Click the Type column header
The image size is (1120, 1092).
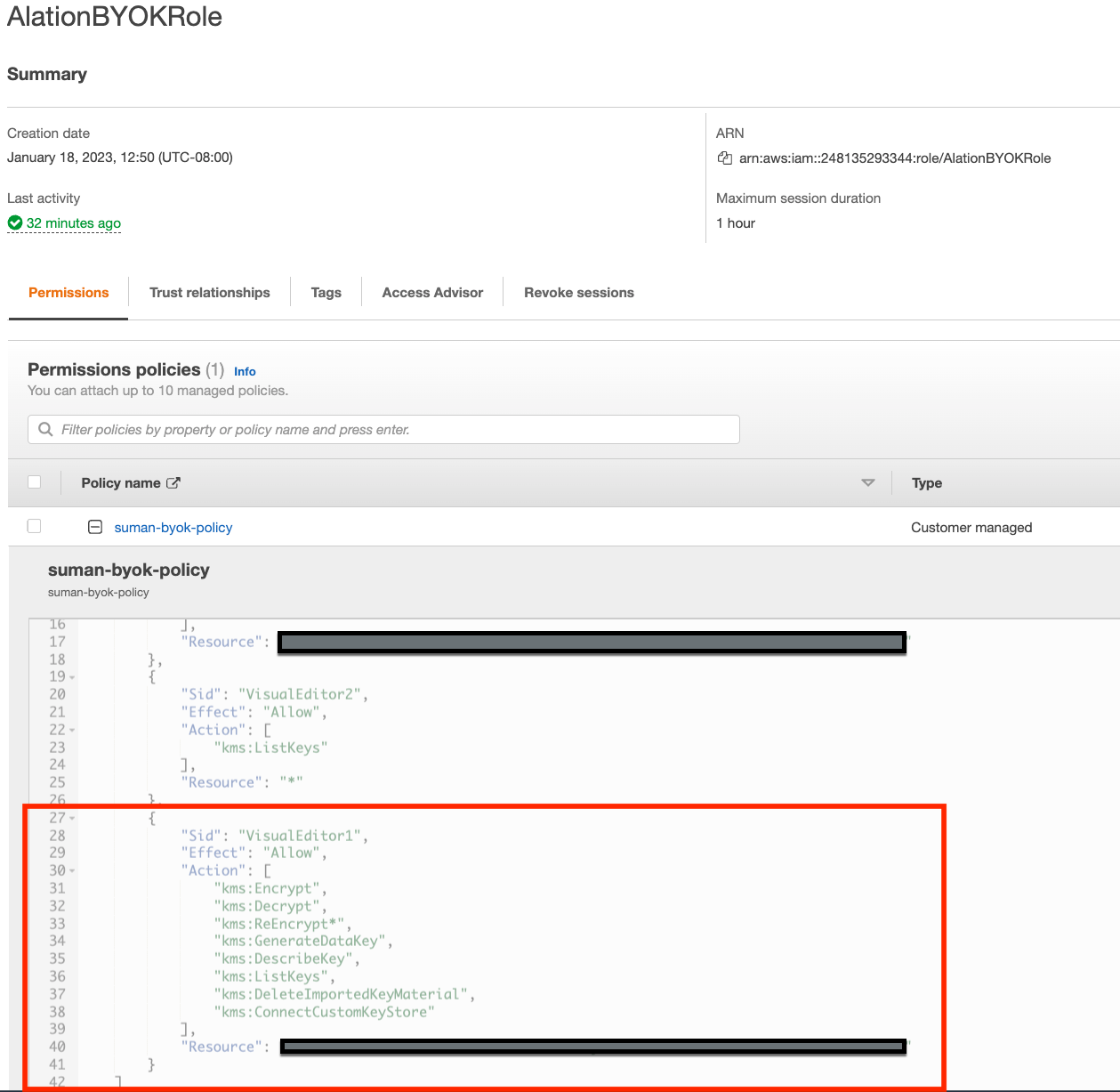tap(927, 483)
